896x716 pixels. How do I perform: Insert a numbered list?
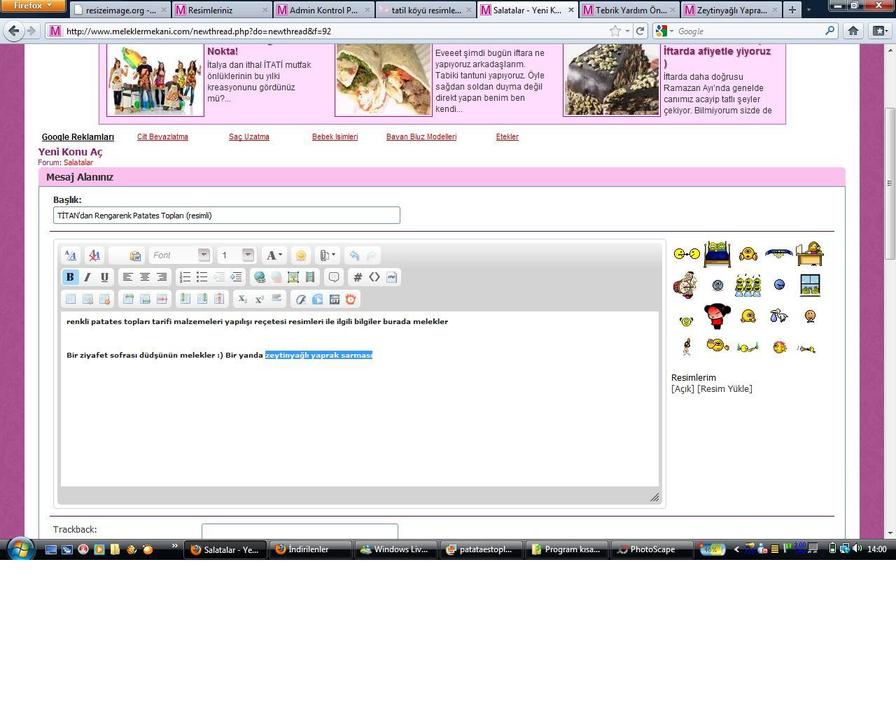click(x=185, y=277)
